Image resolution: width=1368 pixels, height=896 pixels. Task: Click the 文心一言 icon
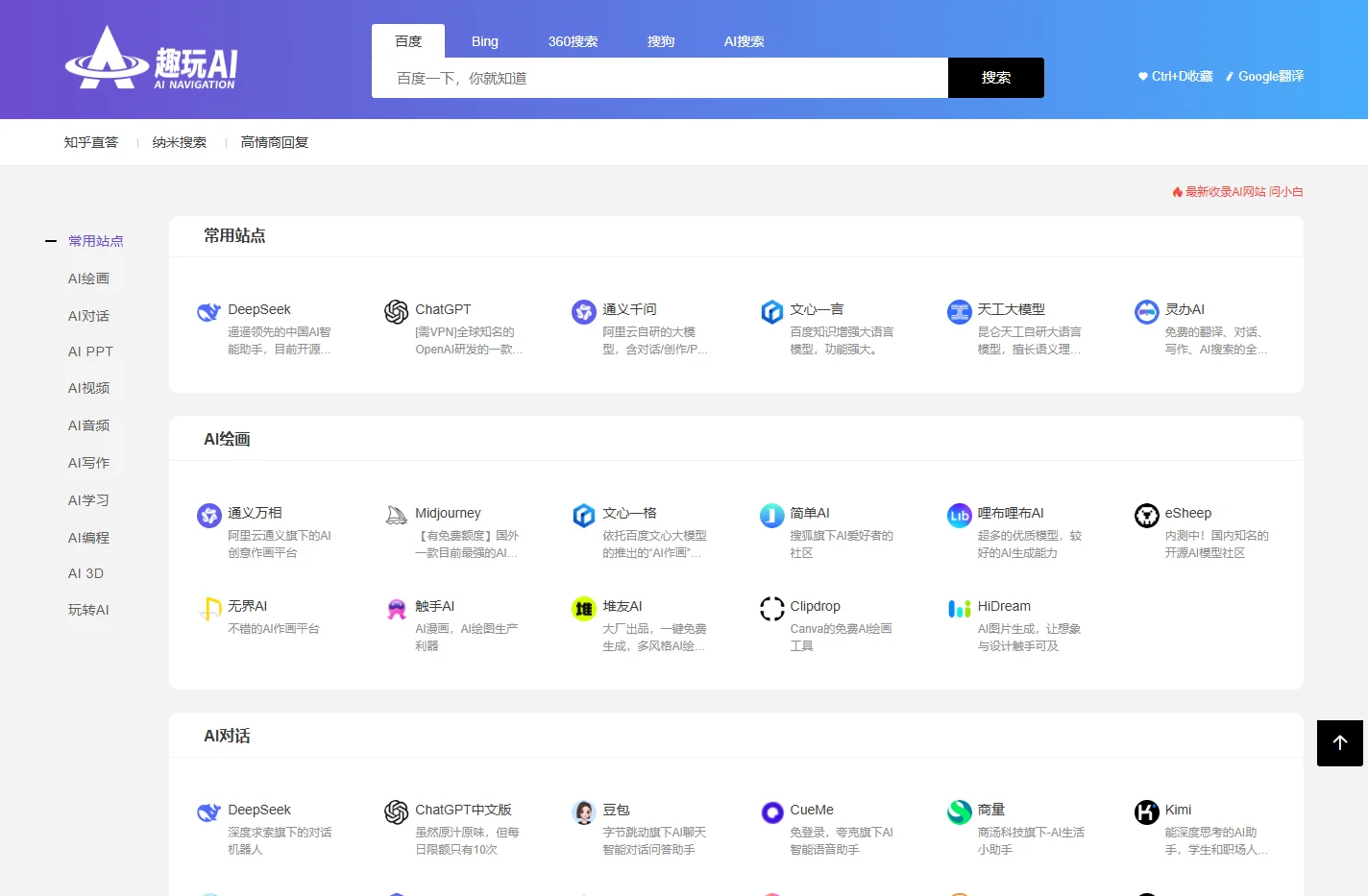click(772, 312)
